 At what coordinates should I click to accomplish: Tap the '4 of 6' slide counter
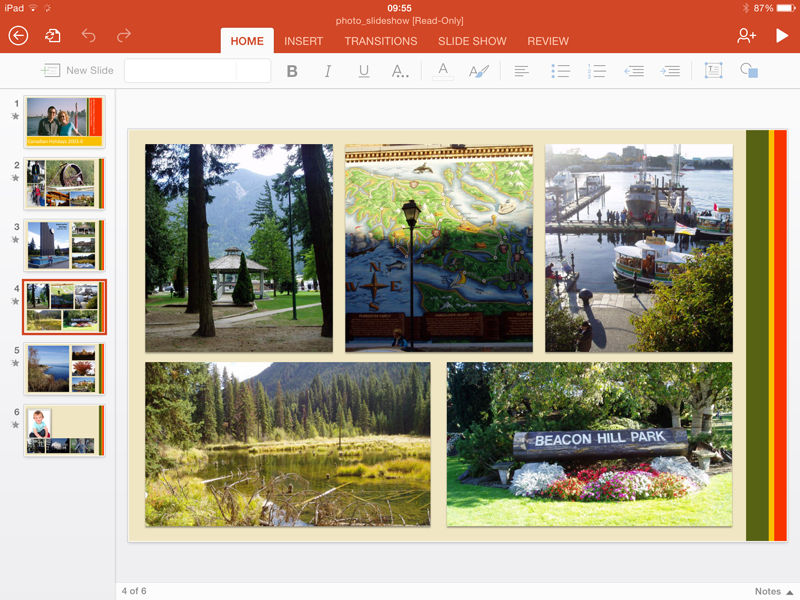(x=134, y=591)
